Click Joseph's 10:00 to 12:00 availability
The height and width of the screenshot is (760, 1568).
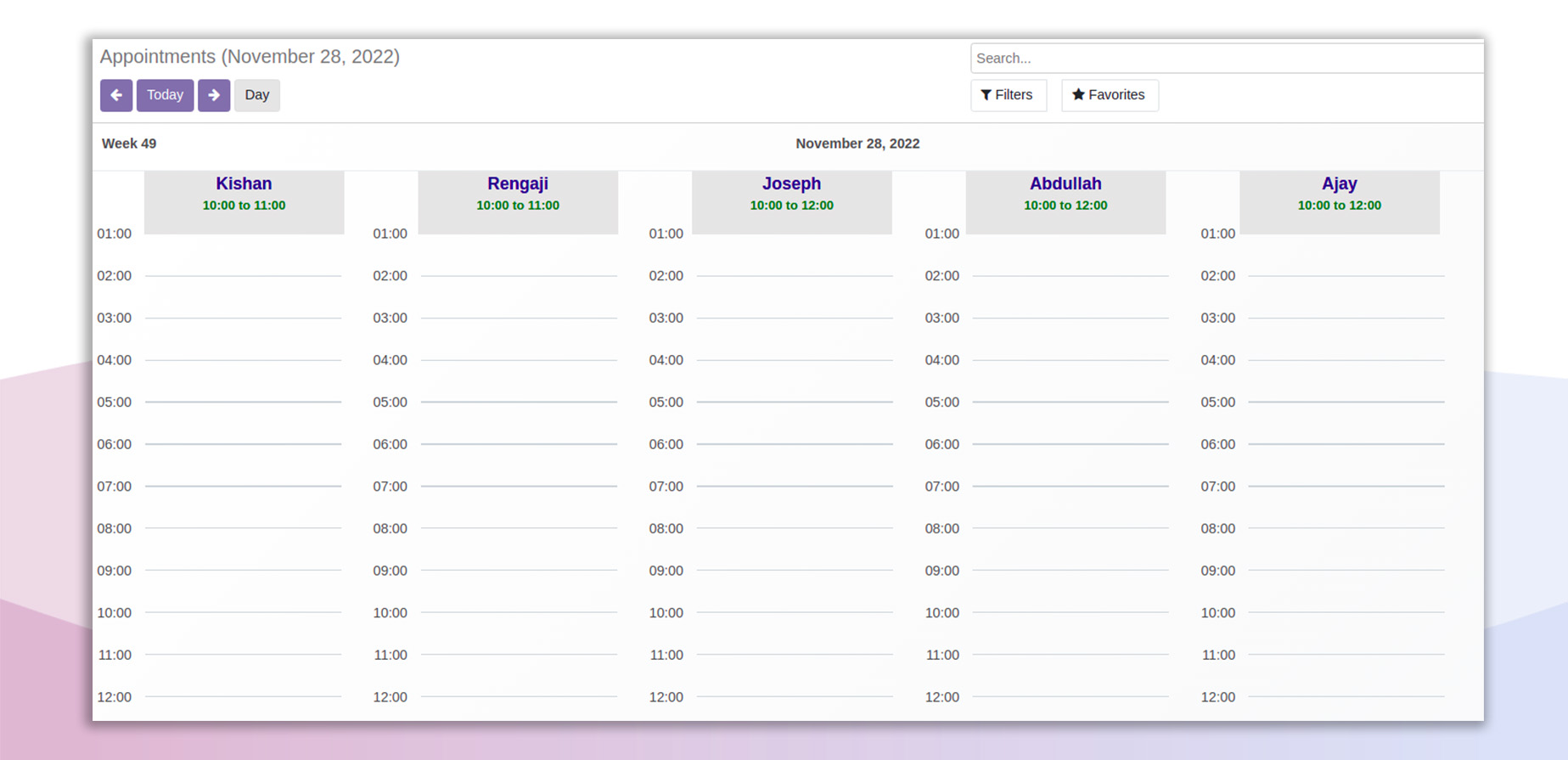791,205
